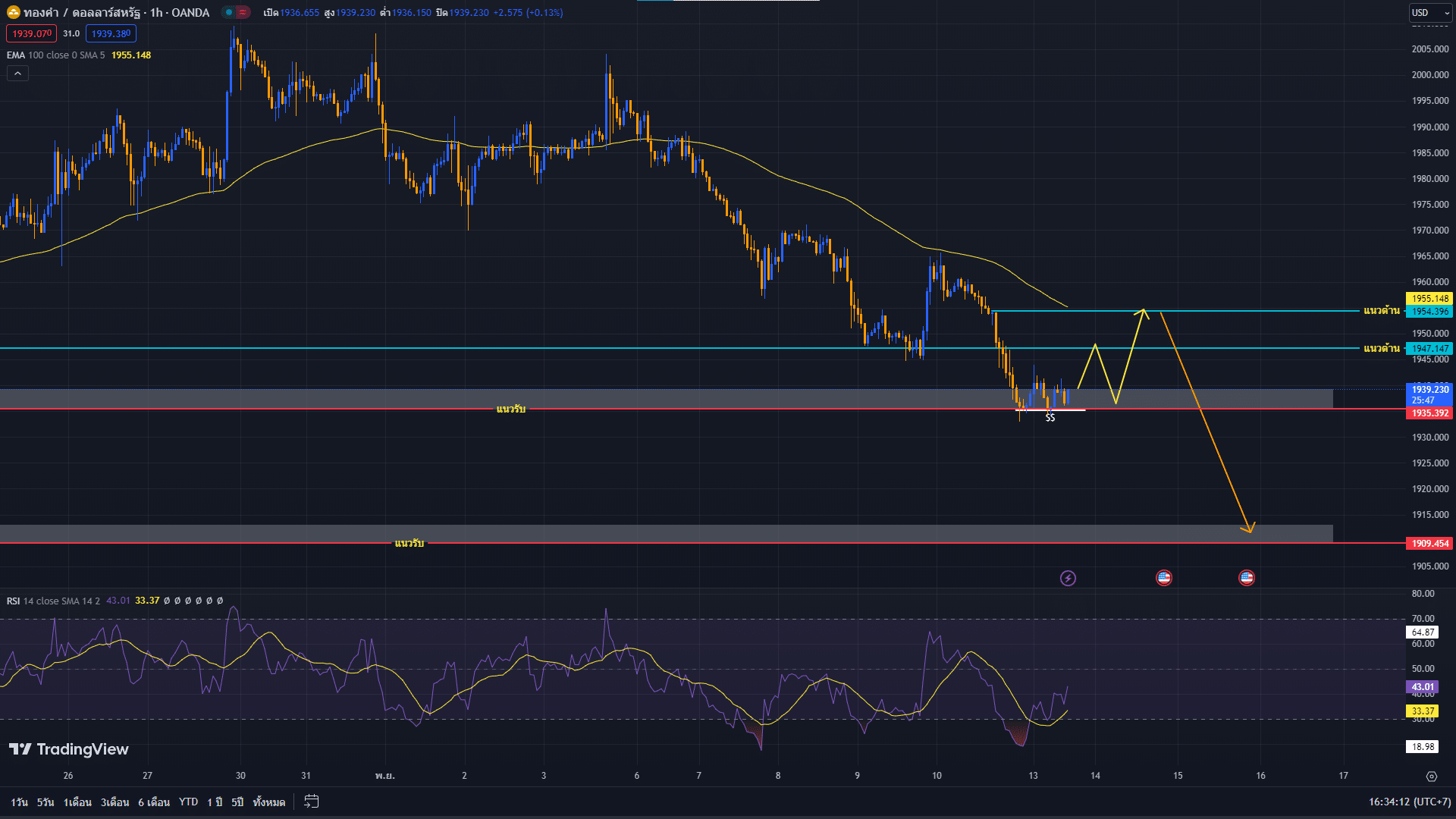This screenshot has height=819, width=1456.
Task: Click the gold symbol logo icon
Action: pos(13,12)
